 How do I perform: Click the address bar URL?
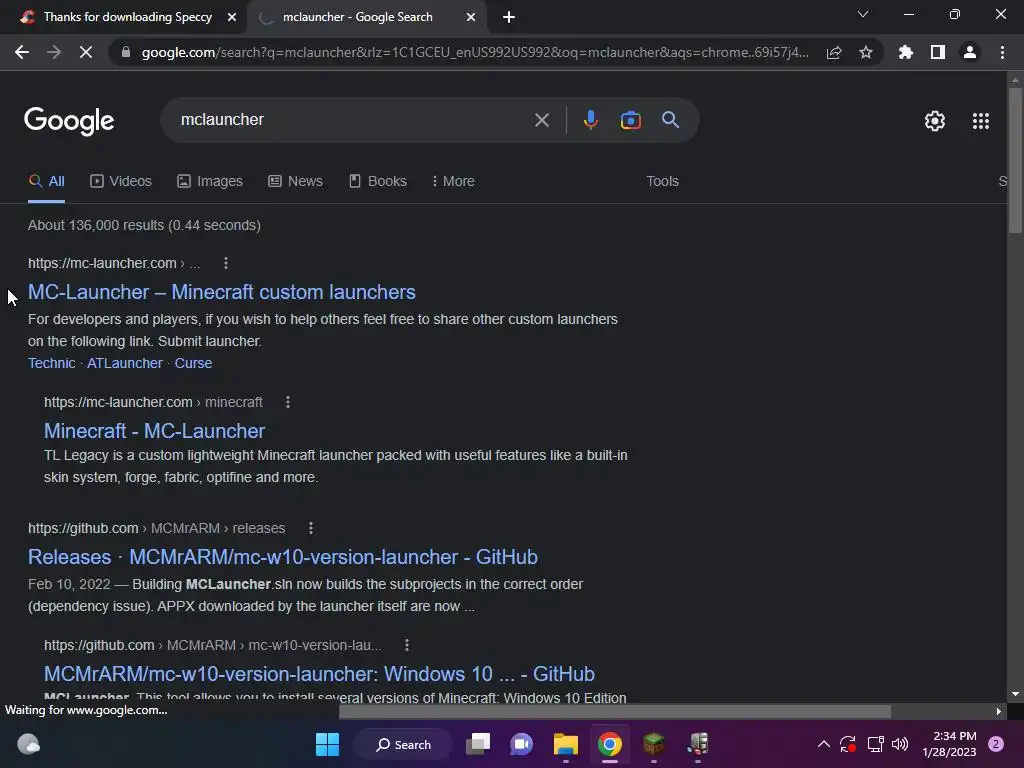tap(475, 52)
